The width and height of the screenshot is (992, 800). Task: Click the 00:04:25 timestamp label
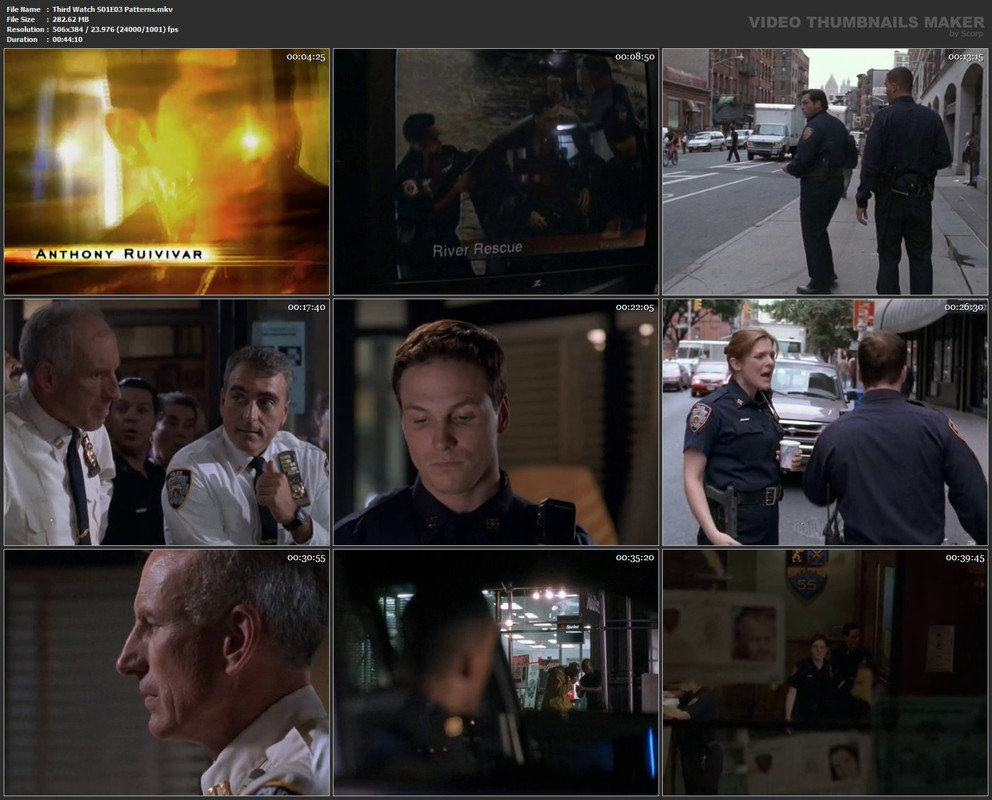pyautogui.click(x=306, y=57)
